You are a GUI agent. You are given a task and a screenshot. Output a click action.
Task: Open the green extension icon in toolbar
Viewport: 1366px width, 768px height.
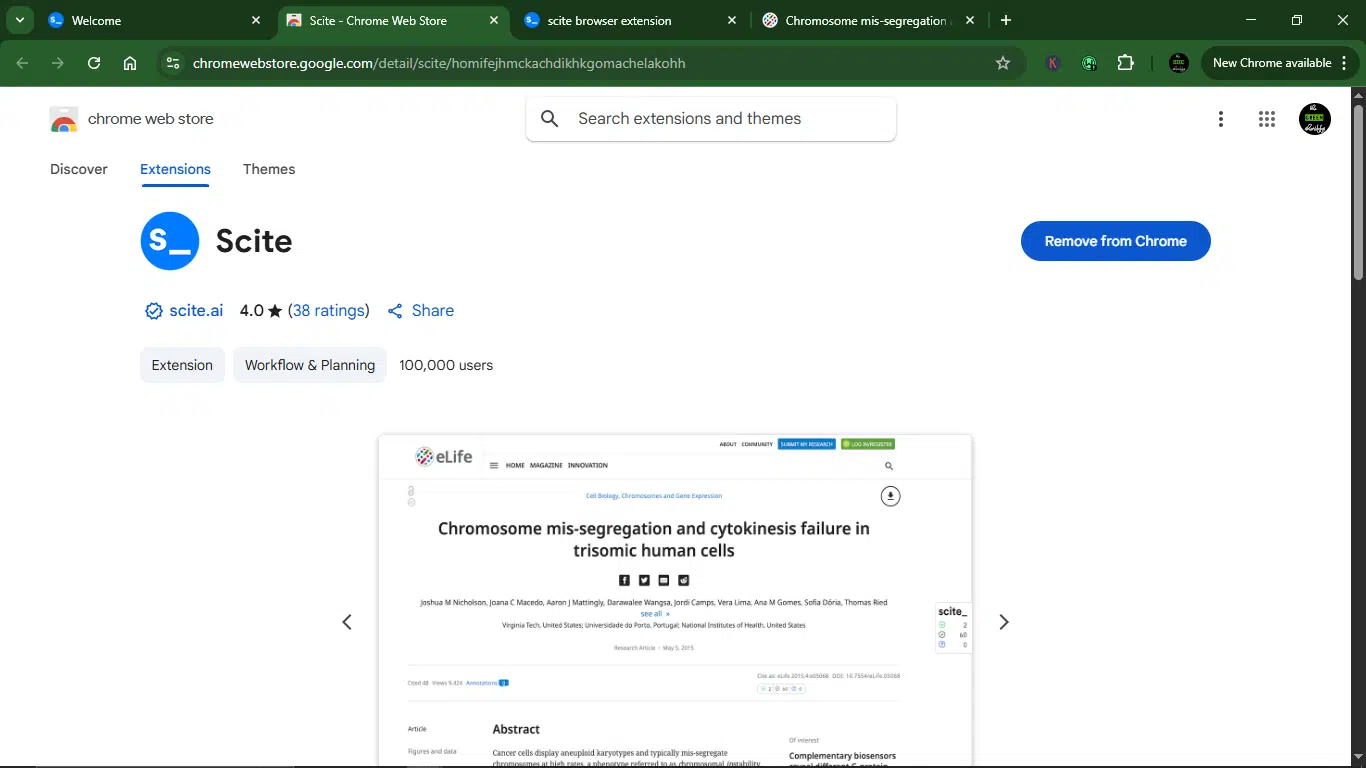(1089, 63)
